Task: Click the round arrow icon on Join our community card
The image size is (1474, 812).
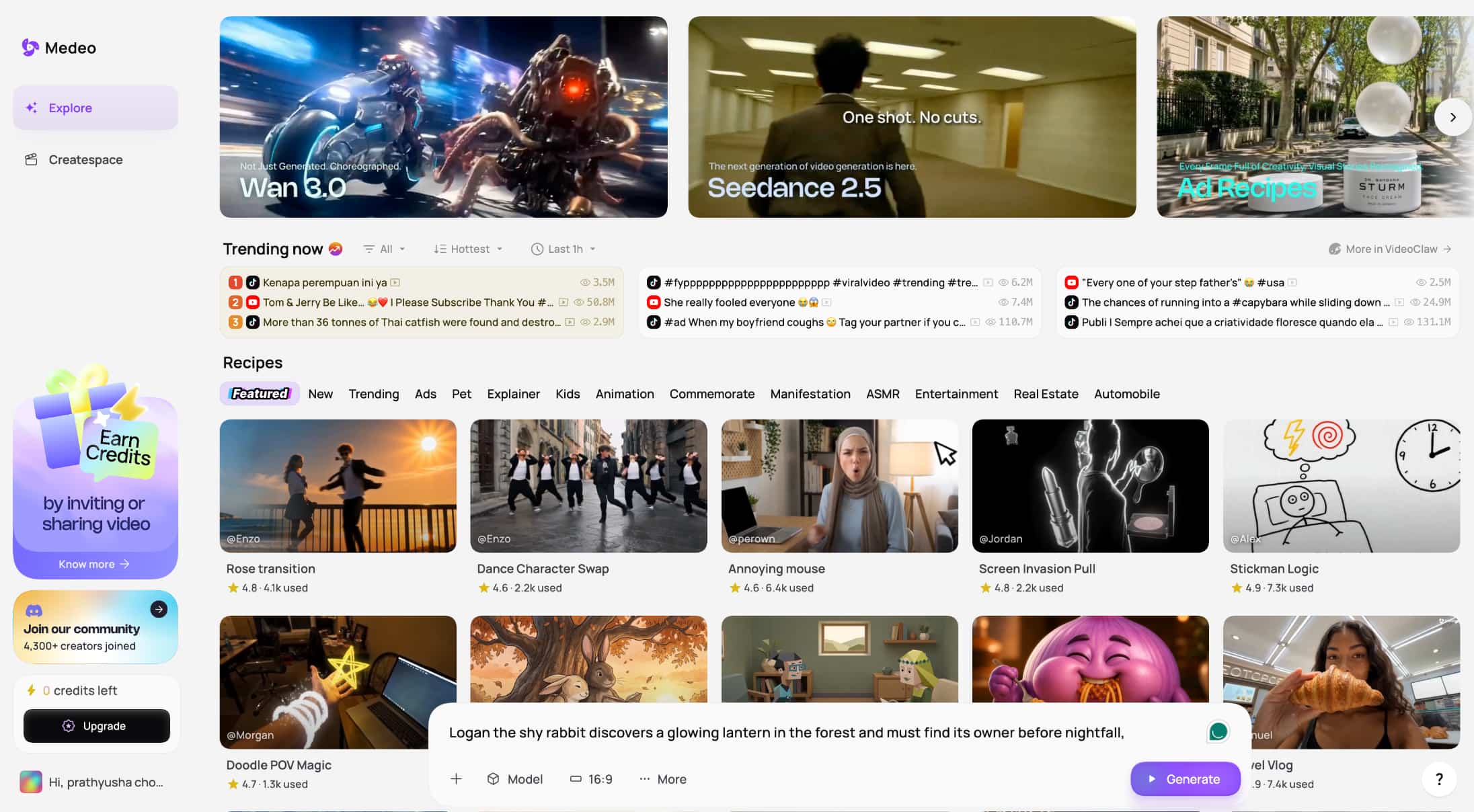Action: click(159, 609)
